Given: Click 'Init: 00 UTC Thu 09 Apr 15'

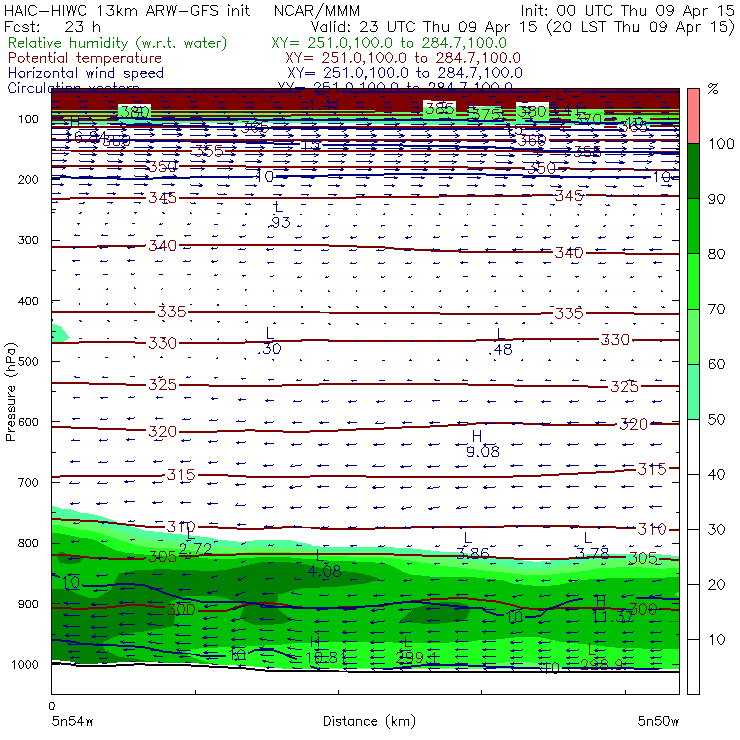Looking at the screenshot, I should tap(627, 10).
